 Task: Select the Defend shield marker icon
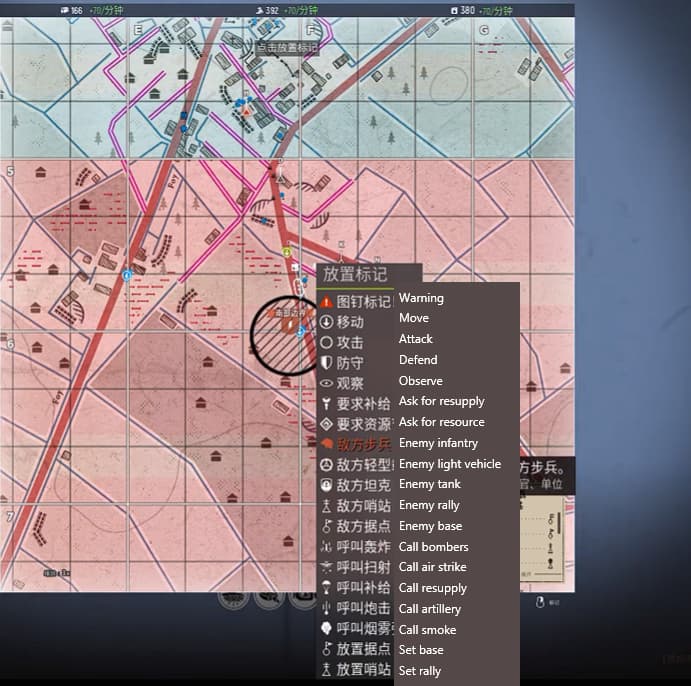pyautogui.click(x=326, y=363)
